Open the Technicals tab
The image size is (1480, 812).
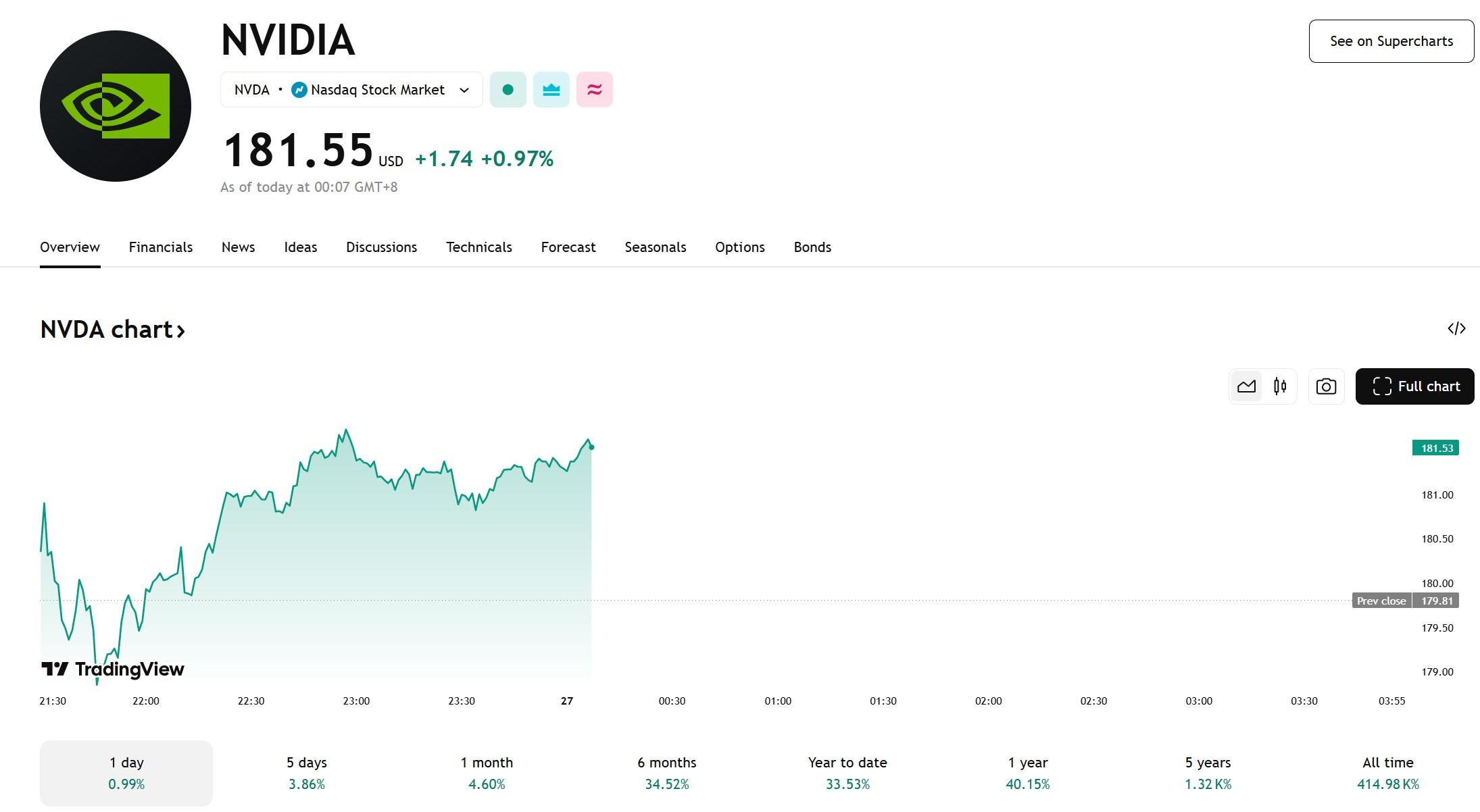[479, 247]
